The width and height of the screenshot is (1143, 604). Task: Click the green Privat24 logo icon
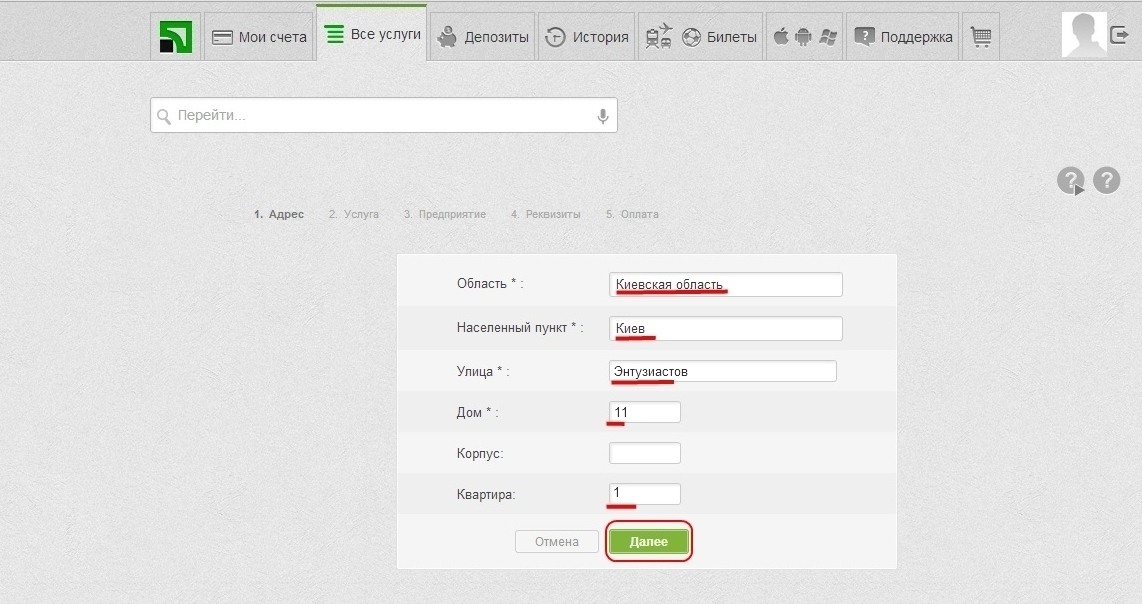[x=176, y=36]
